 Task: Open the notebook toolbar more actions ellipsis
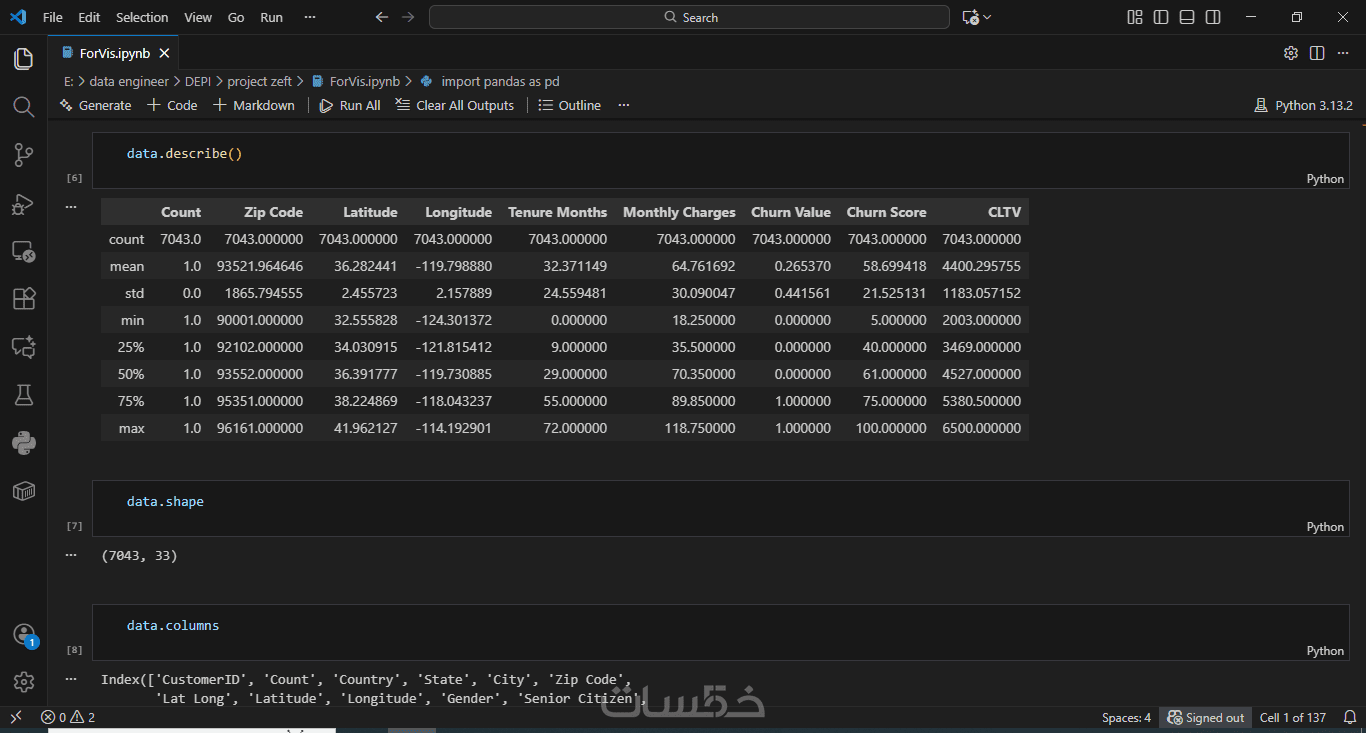(x=624, y=105)
